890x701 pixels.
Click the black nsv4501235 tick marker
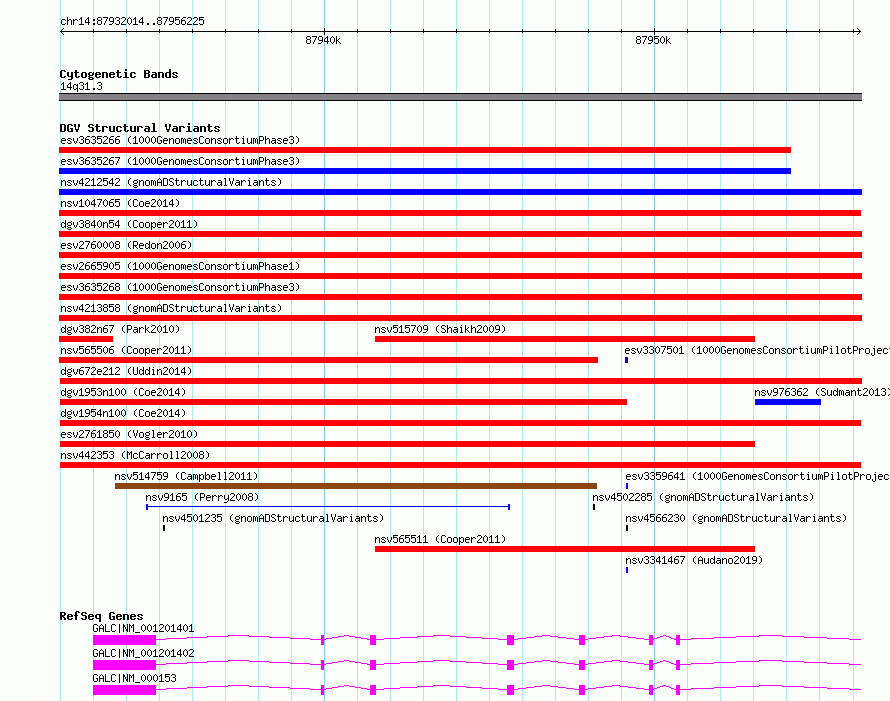(x=164, y=528)
